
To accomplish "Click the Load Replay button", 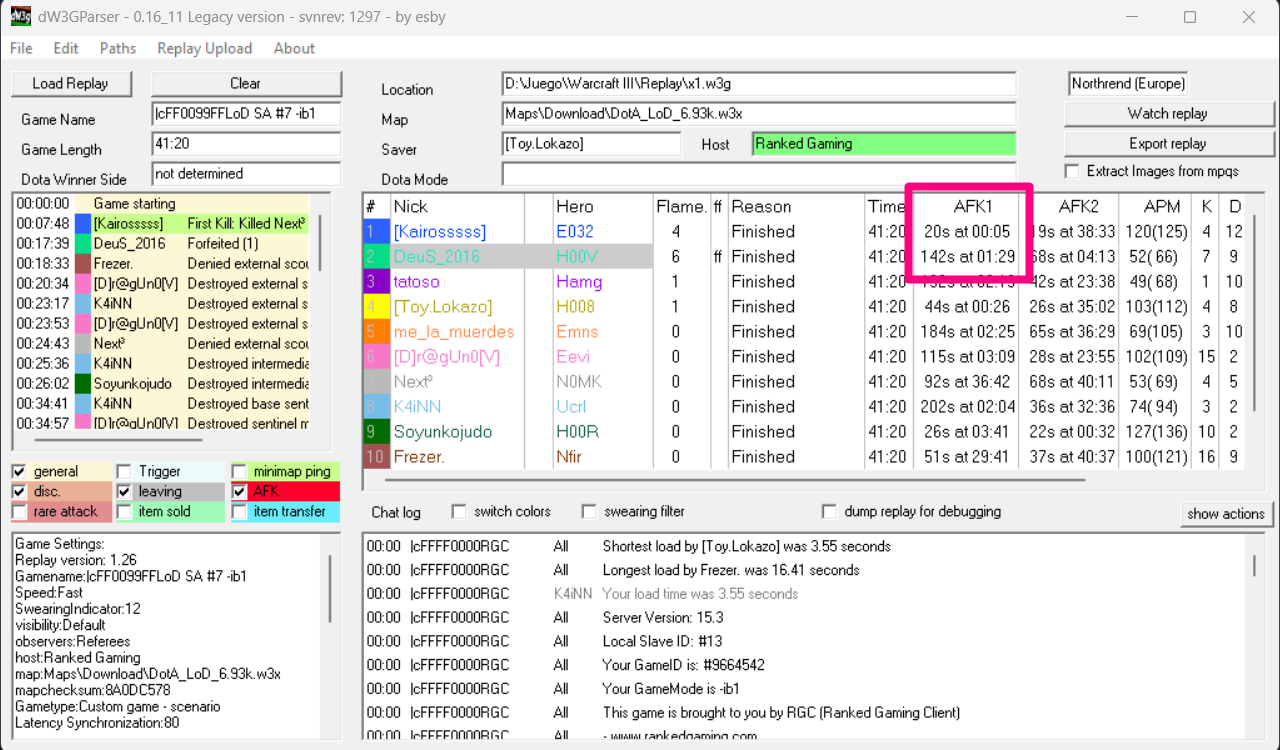I will point(70,84).
